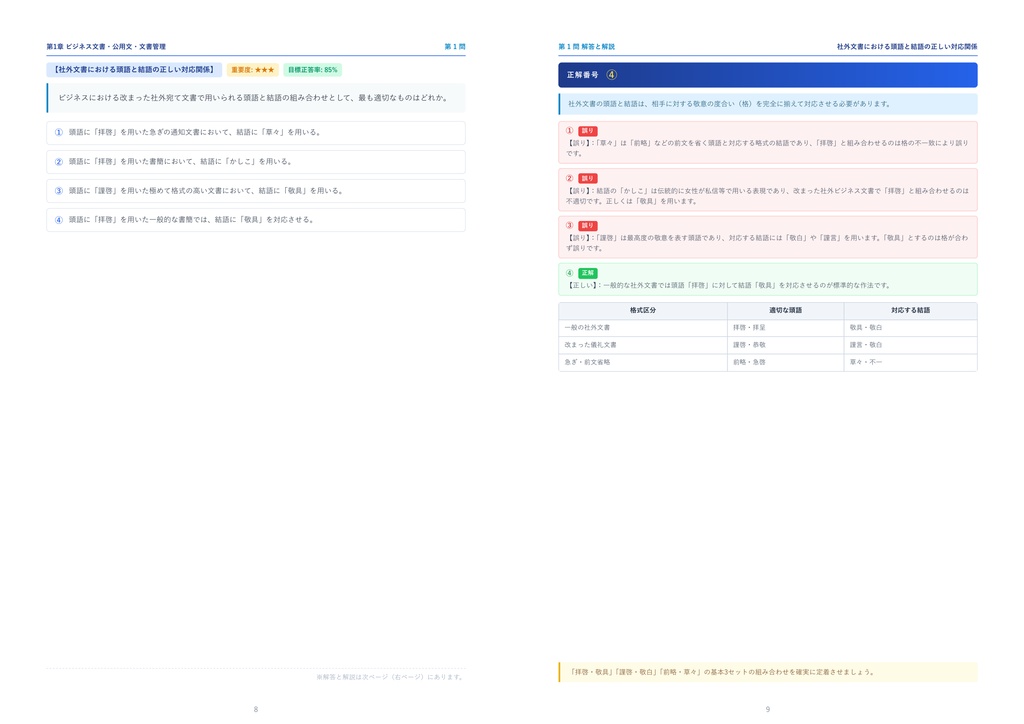Click the '一般の社外文書' table cell
The width and height of the screenshot is (1024, 724).
click(643, 328)
